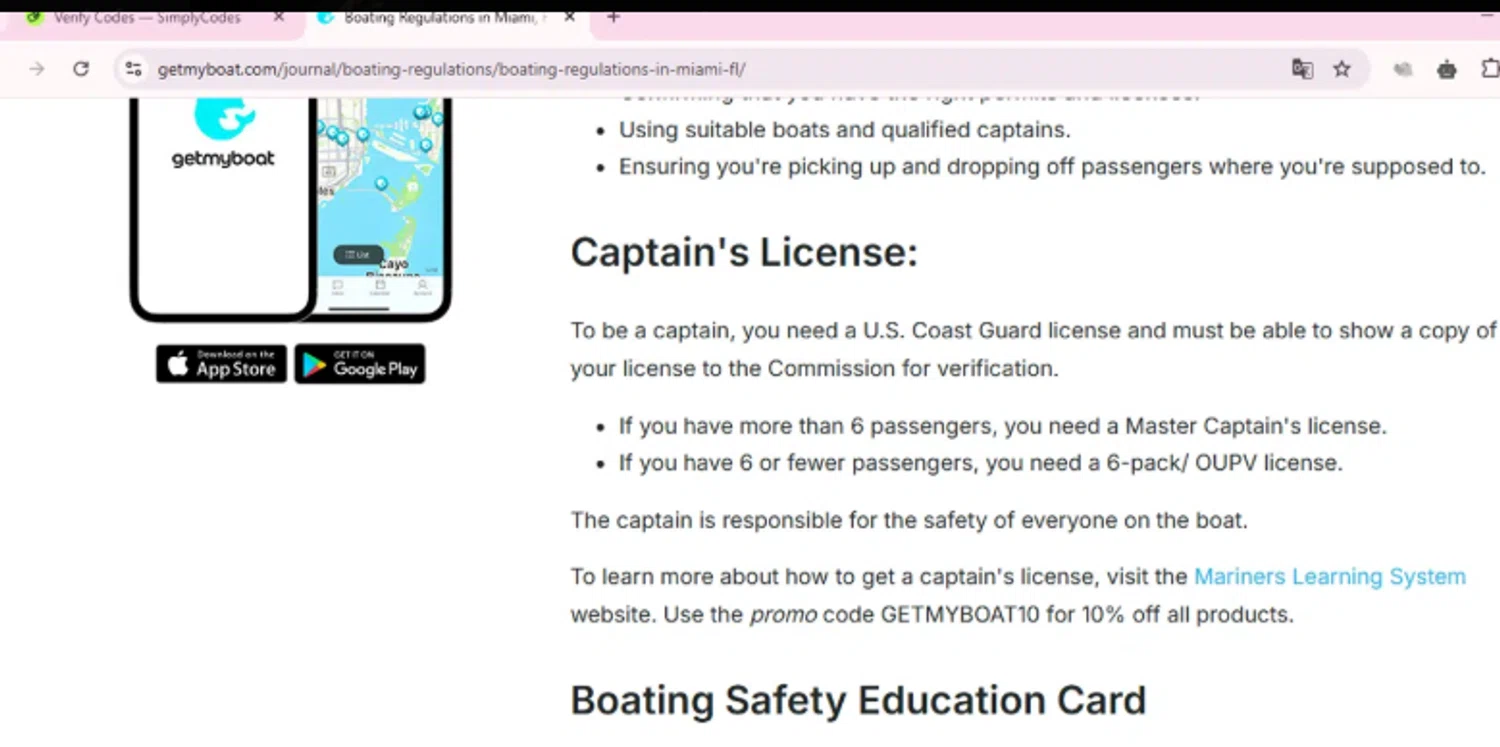Image resolution: width=1500 pixels, height=747 pixels.
Task: Open the browser extensions puzzle icon
Action: point(1489,69)
